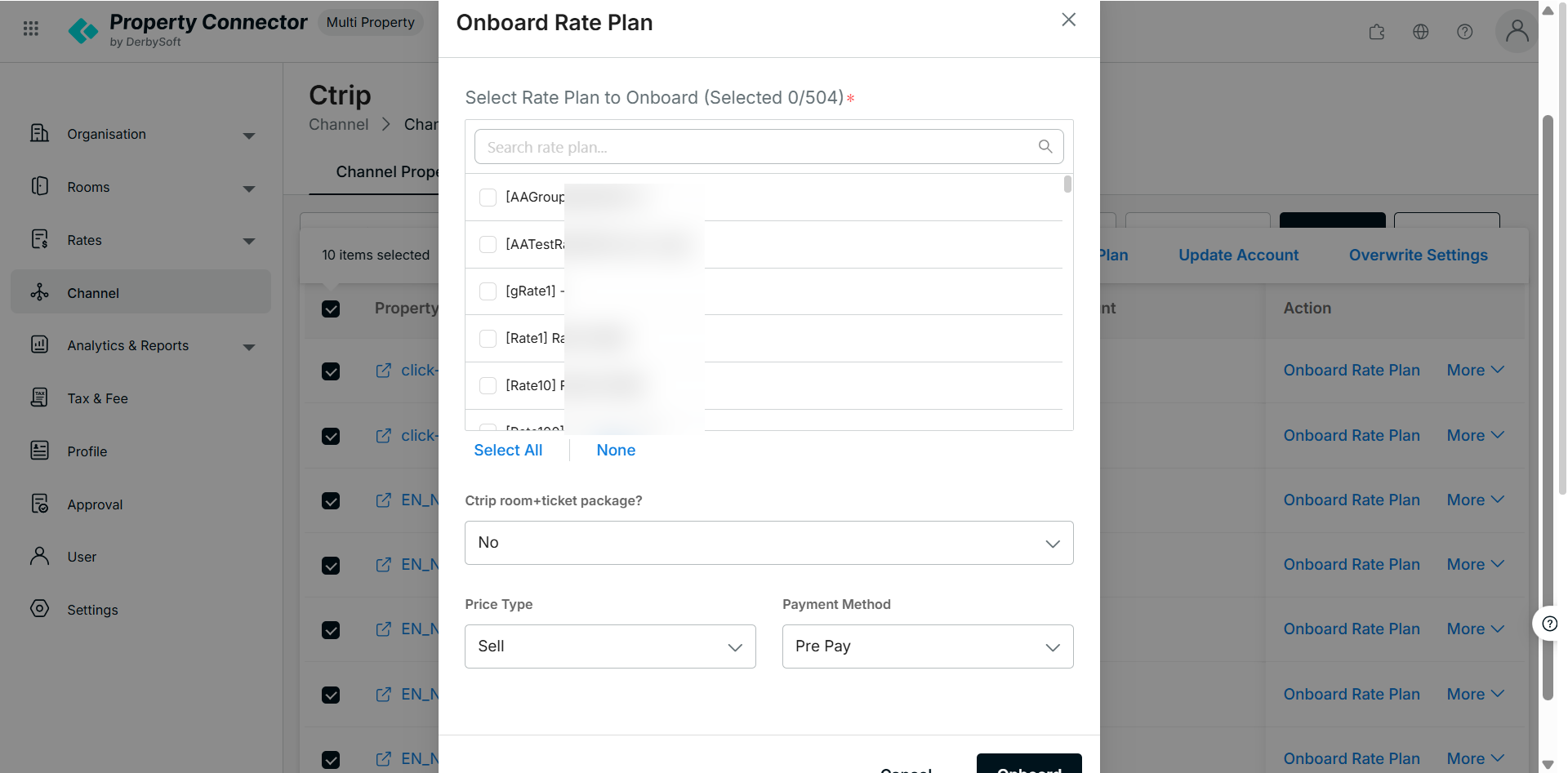Click the '10 items selected' text
Image resolution: width=1568 pixels, height=773 pixels.
coord(376,255)
